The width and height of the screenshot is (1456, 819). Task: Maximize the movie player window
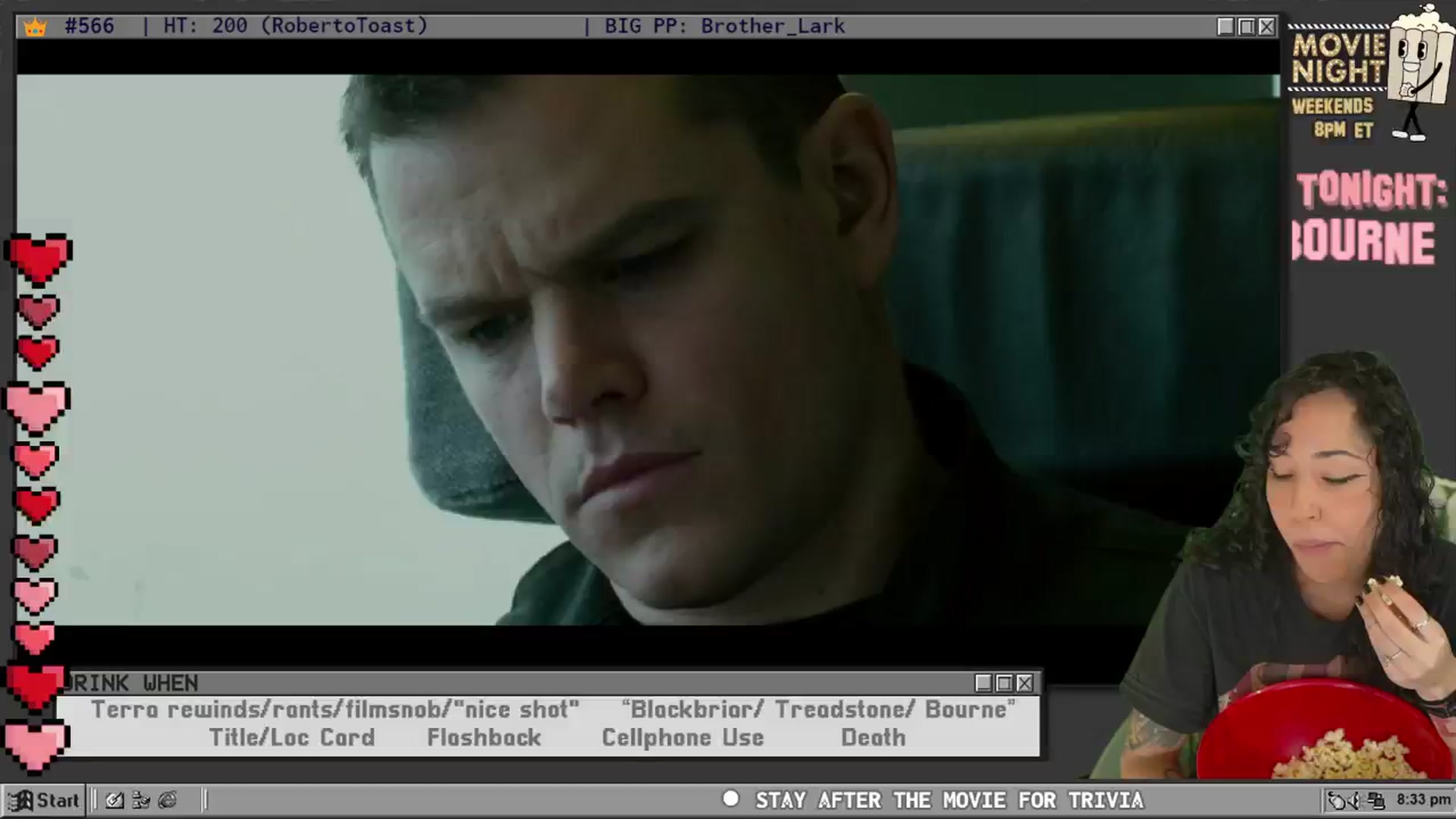click(x=1246, y=27)
